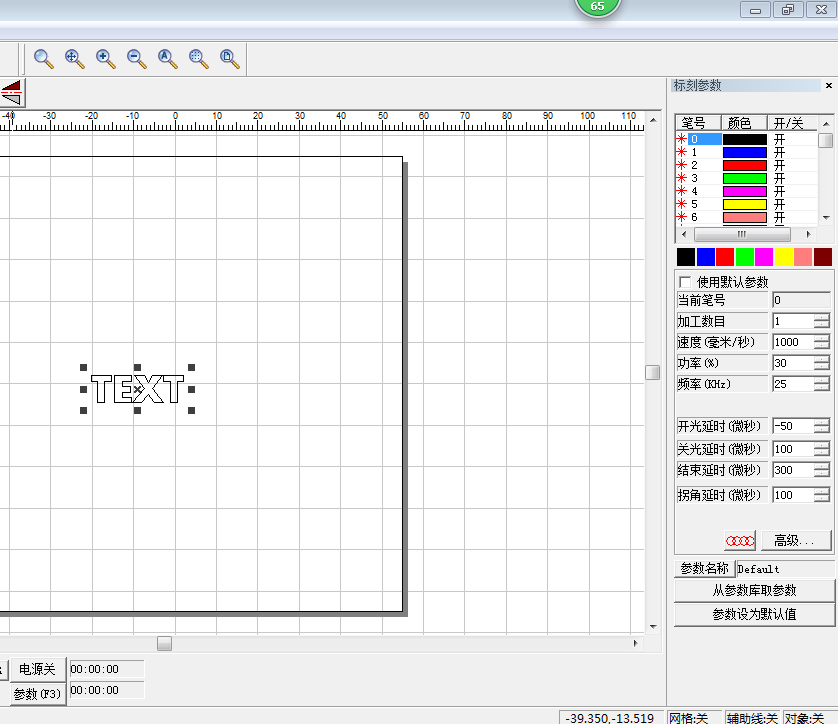Click the 功率 (%) spinner arrows
The image size is (838, 724).
(x=821, y=363)
